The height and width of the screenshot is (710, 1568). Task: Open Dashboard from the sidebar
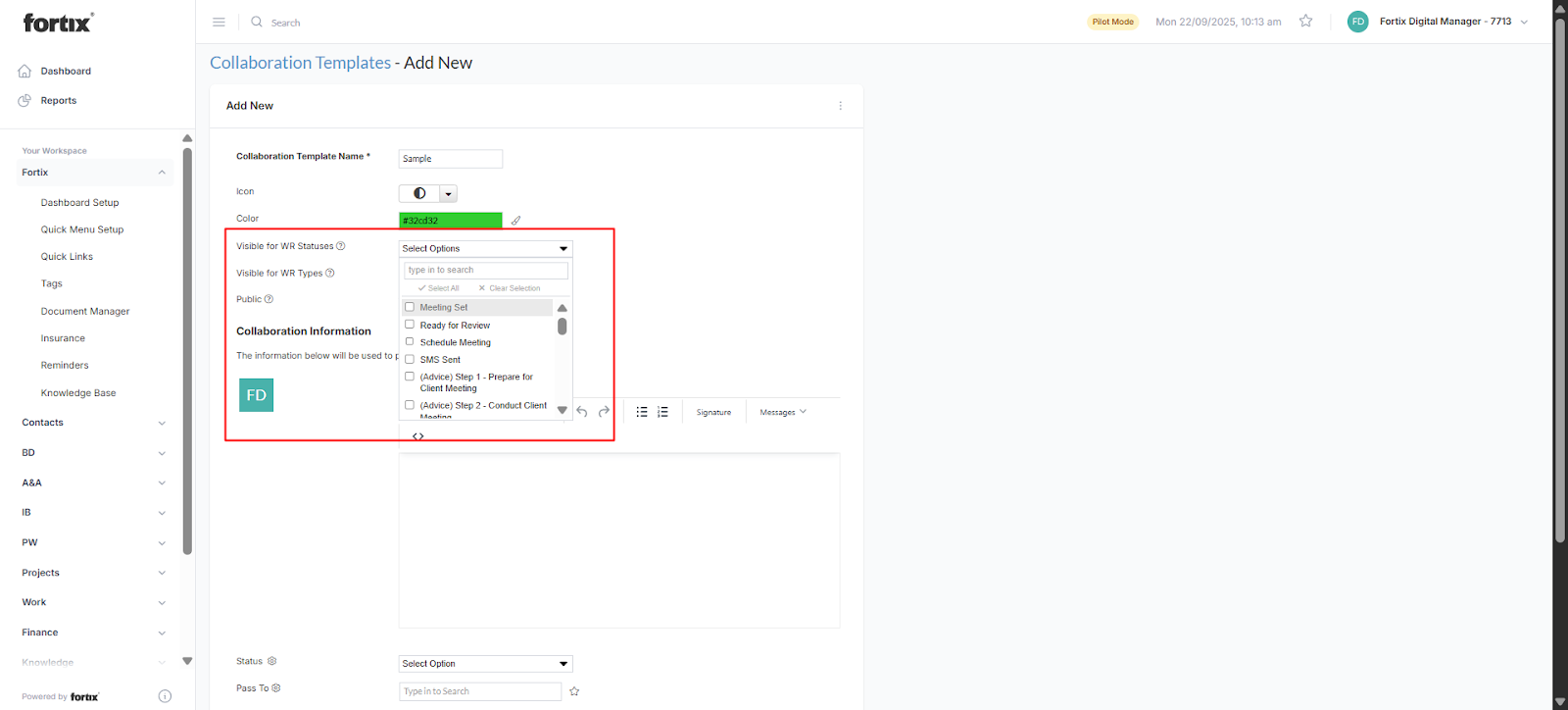(66, 72)
